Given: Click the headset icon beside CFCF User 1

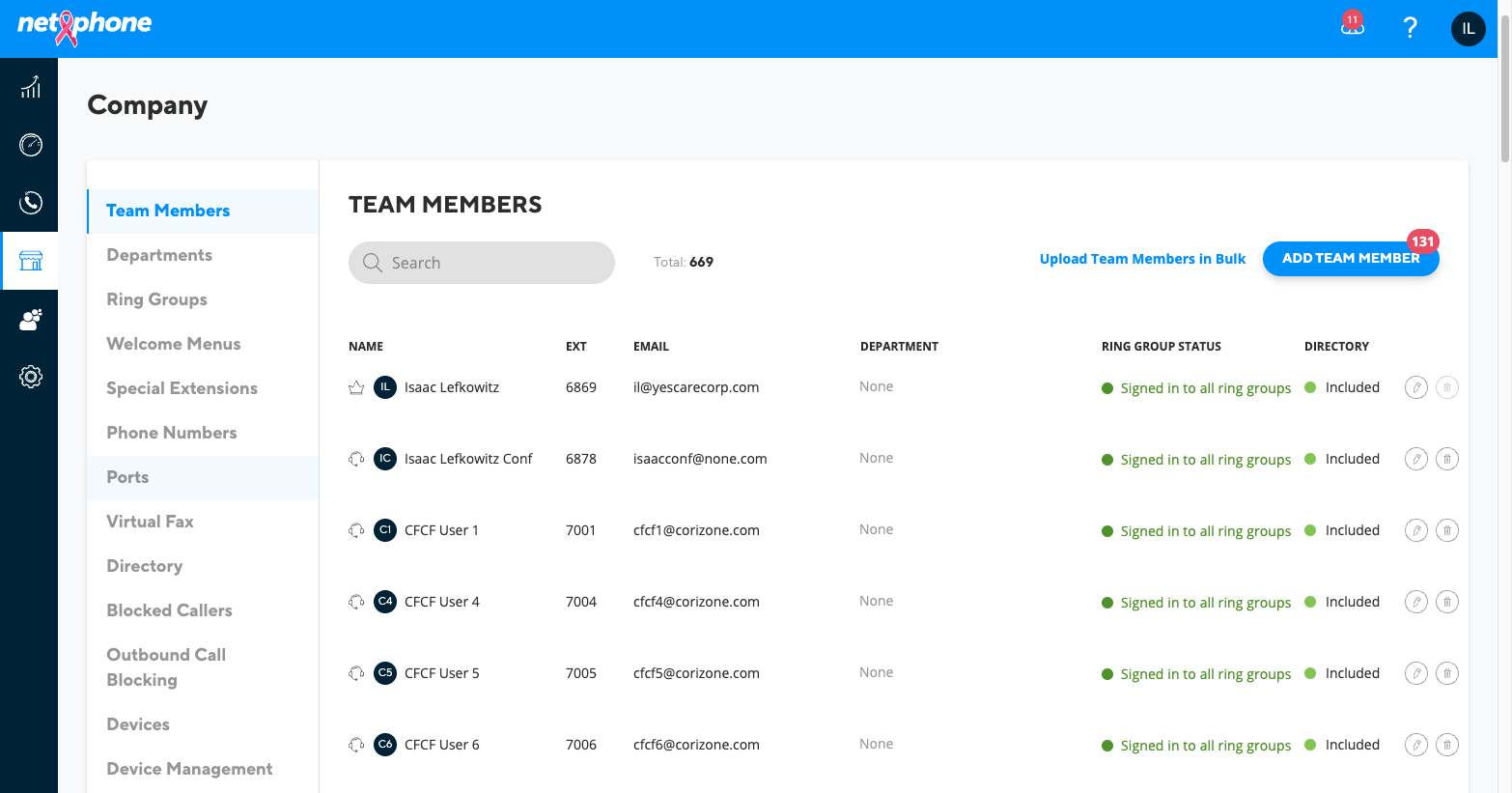Looking at the screenshot, I should click(x=356, y=530).
